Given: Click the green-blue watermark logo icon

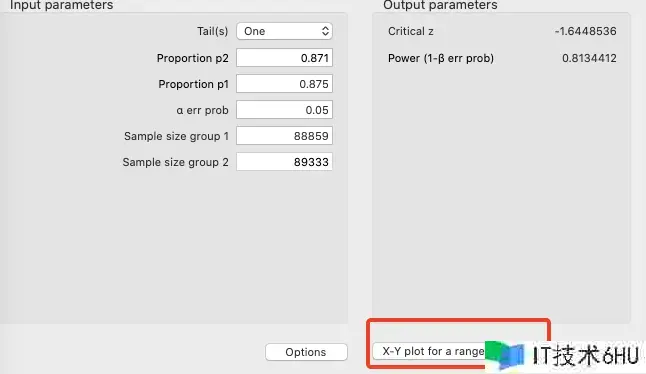Looking at the screenshot, I should pyautogui.click(x=505, y=355).
